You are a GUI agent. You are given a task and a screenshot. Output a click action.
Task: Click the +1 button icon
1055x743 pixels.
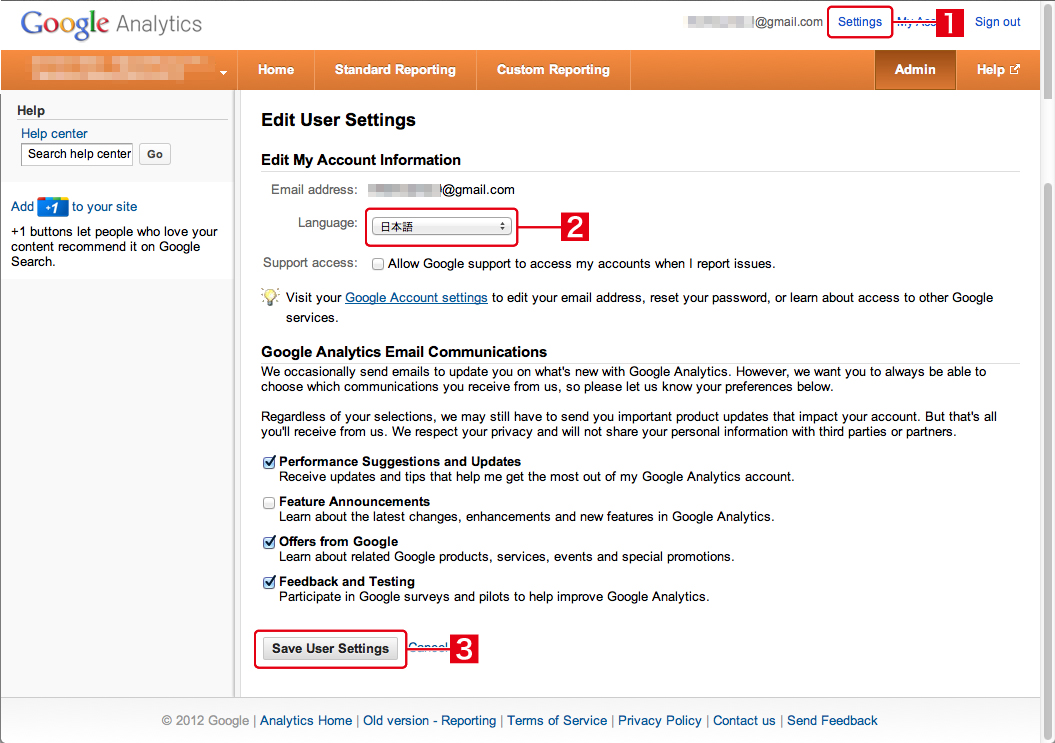click(x=52, y=207)
